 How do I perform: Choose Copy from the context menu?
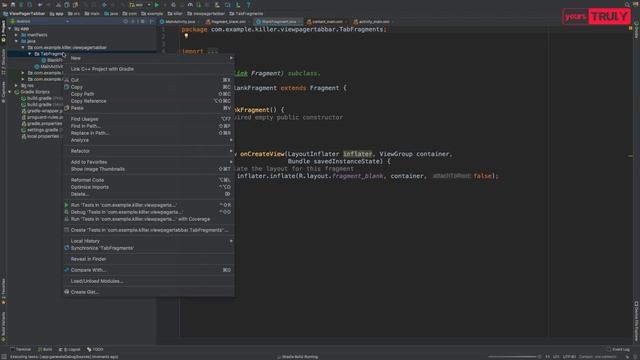[149, 87]
